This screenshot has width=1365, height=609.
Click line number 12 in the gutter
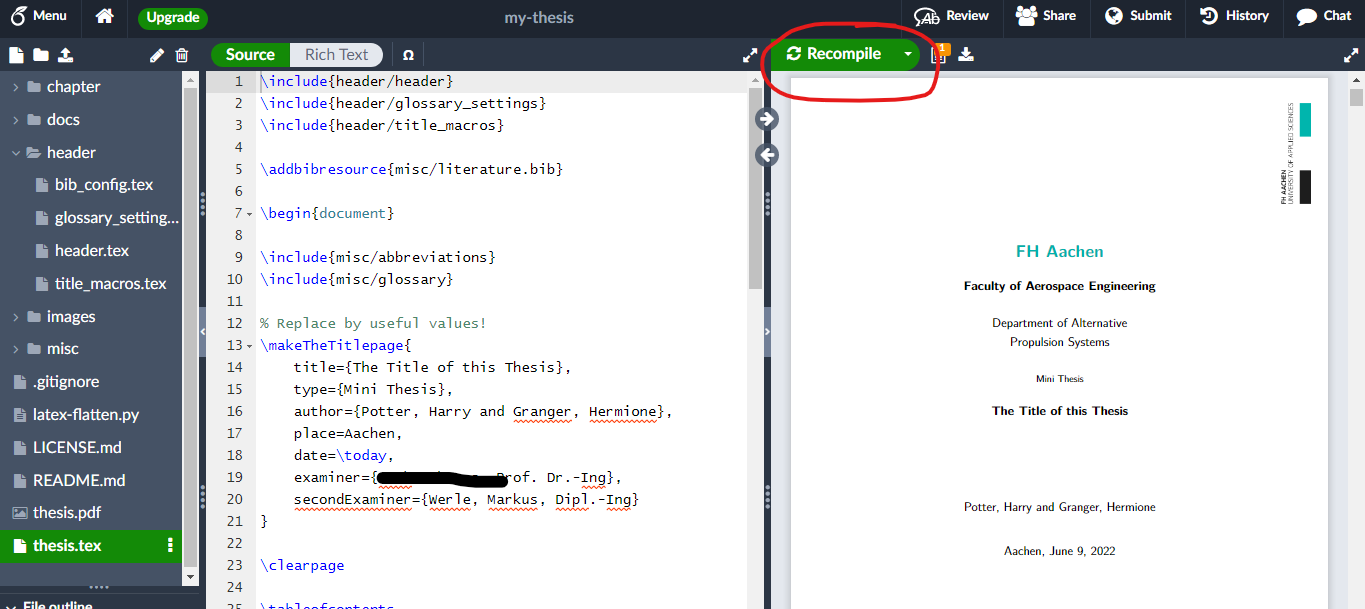click(x=235, y=324)
